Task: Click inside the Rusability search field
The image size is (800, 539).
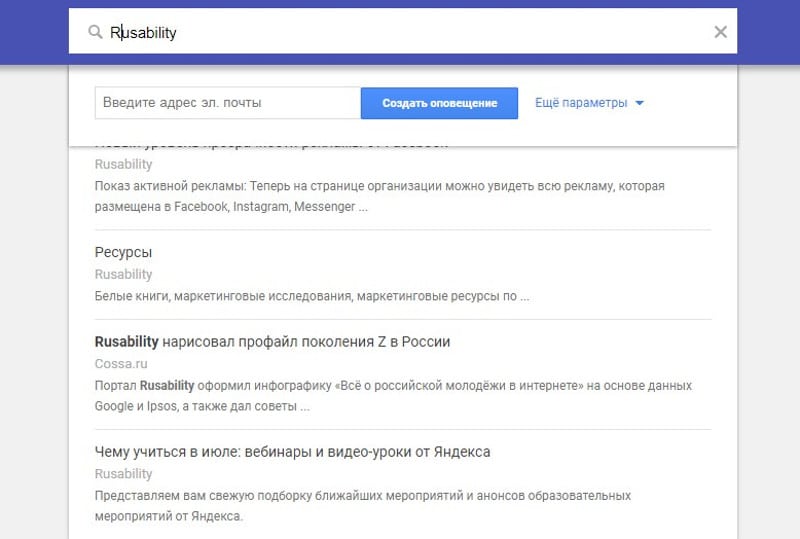Action: point(403,32)
